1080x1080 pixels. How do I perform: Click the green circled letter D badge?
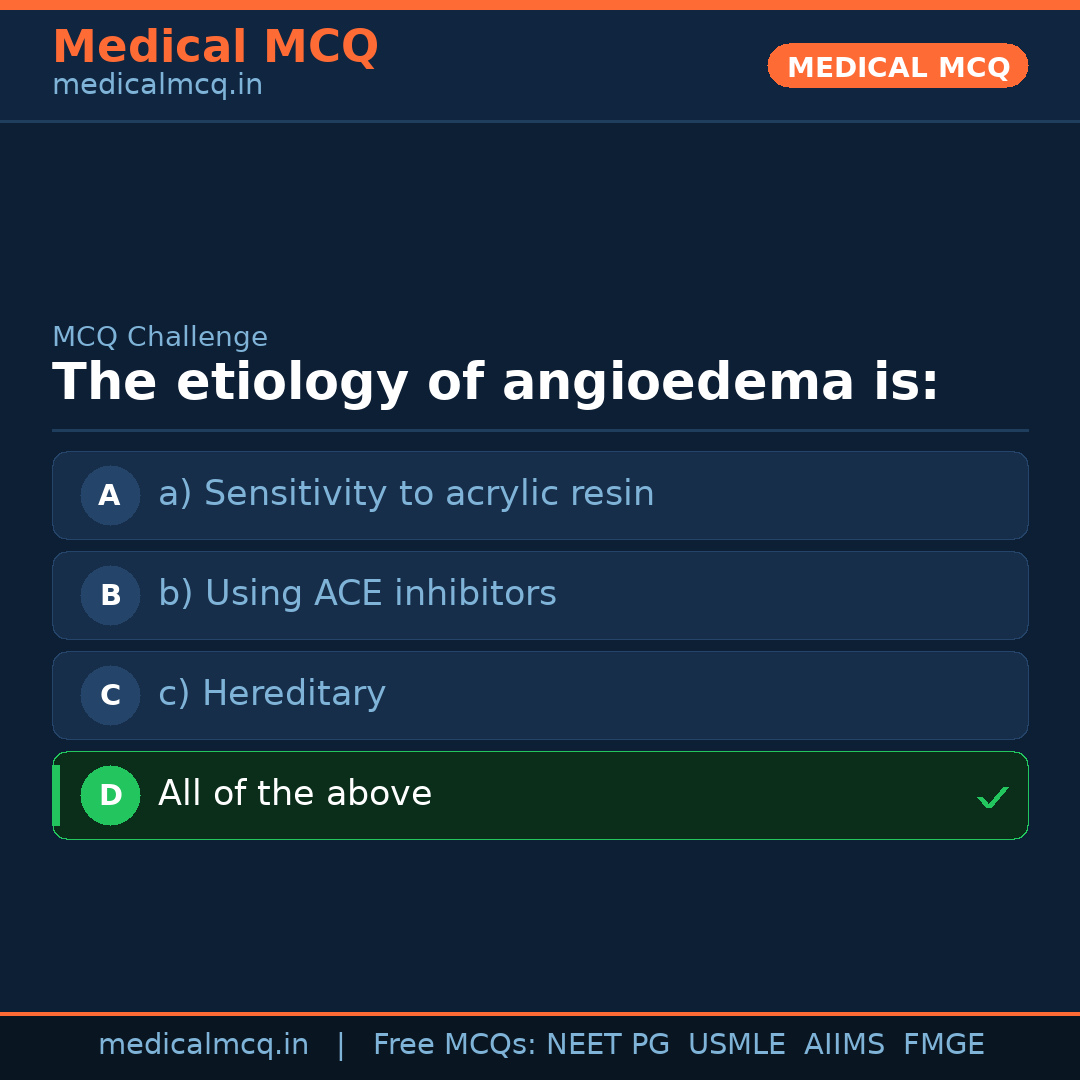click(110, 795)
